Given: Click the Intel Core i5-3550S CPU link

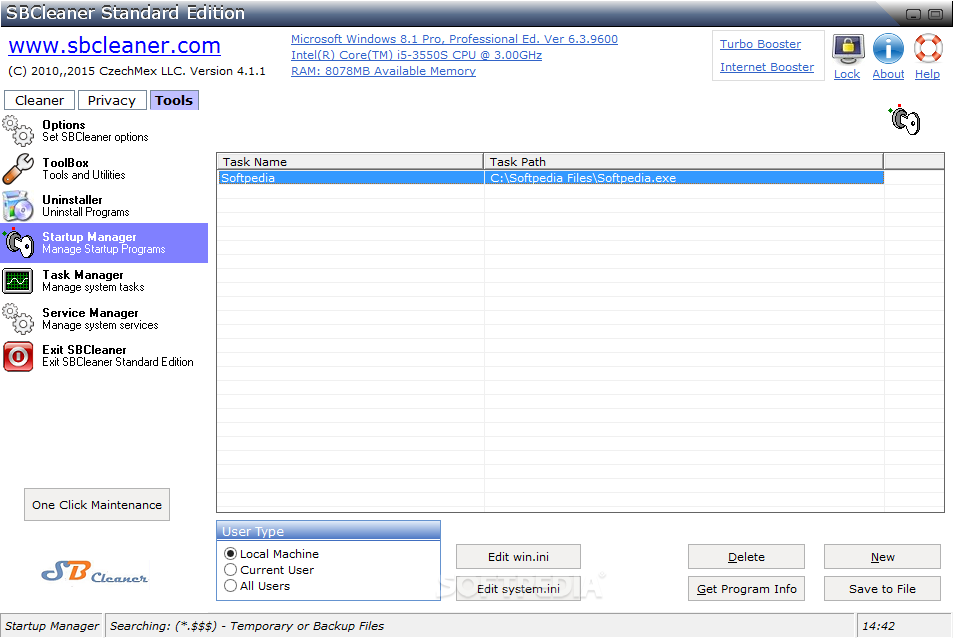Looking at the screenshot, I should pos(416,55).
